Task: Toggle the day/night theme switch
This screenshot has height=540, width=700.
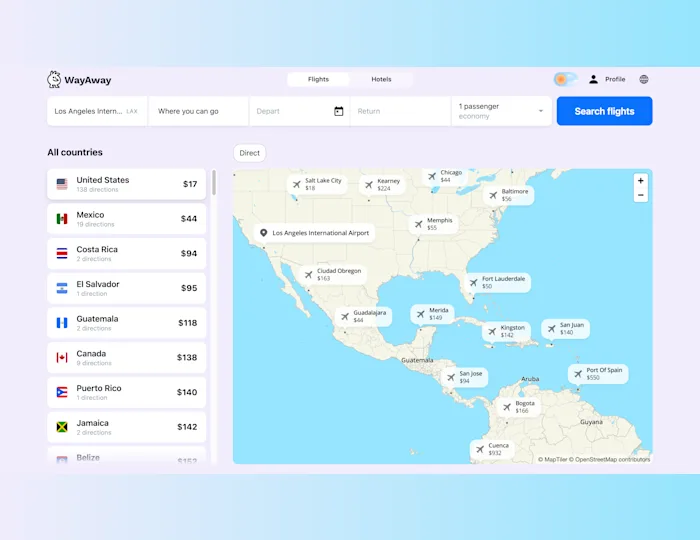Action: (x=566, y=79)
